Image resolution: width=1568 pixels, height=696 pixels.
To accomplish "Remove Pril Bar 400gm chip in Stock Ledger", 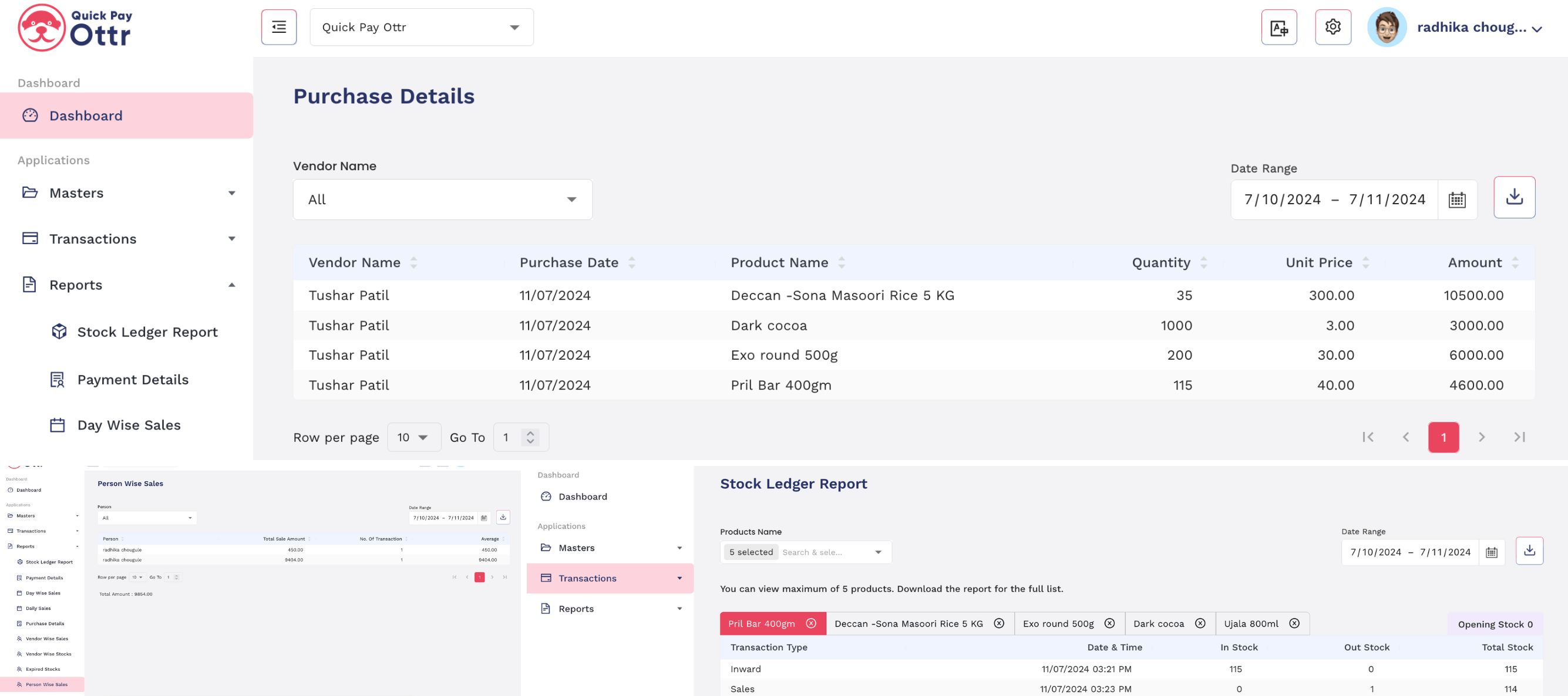I will (x=811, y=623).
